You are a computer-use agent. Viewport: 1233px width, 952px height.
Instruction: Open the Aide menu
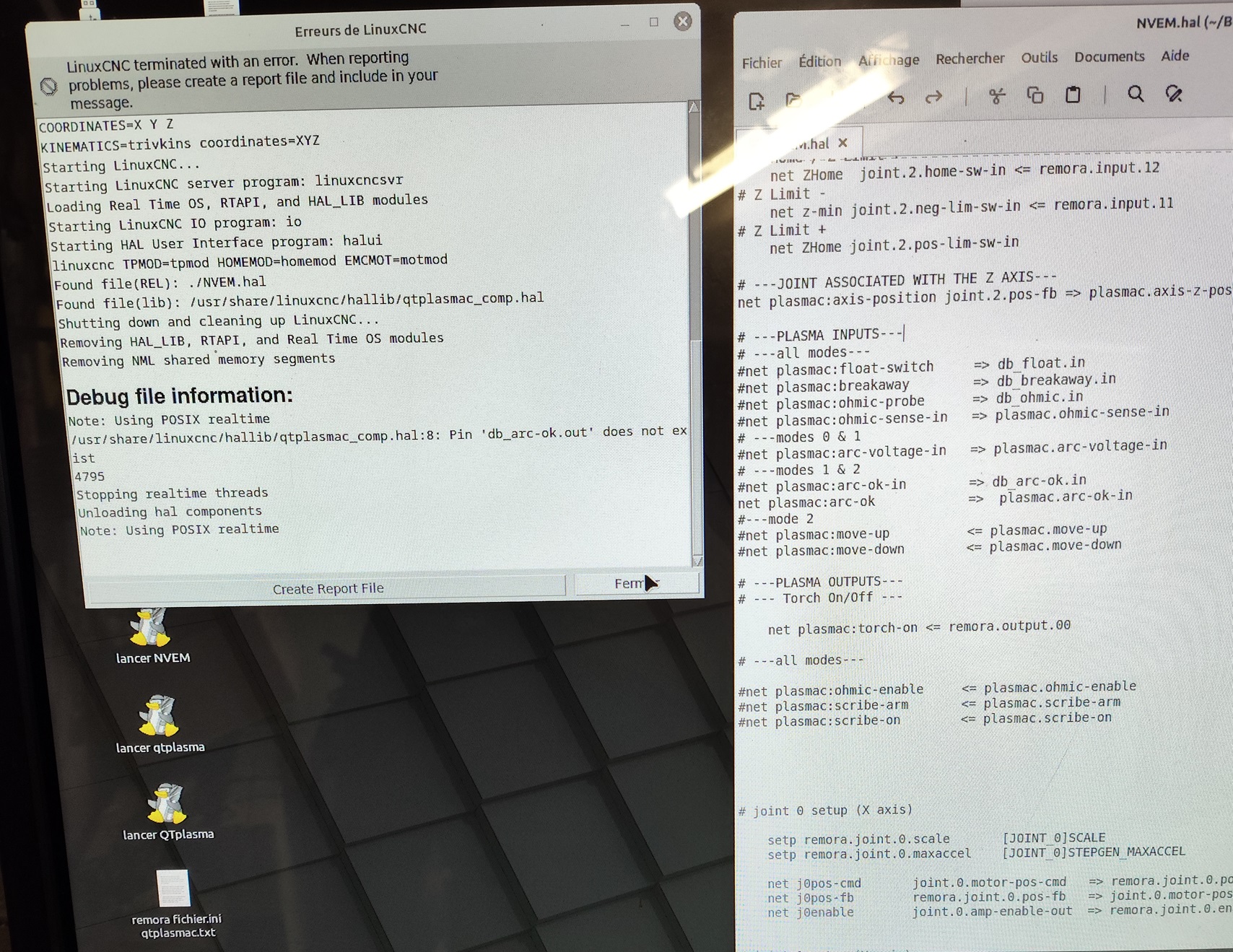(x=1175, y=56)
